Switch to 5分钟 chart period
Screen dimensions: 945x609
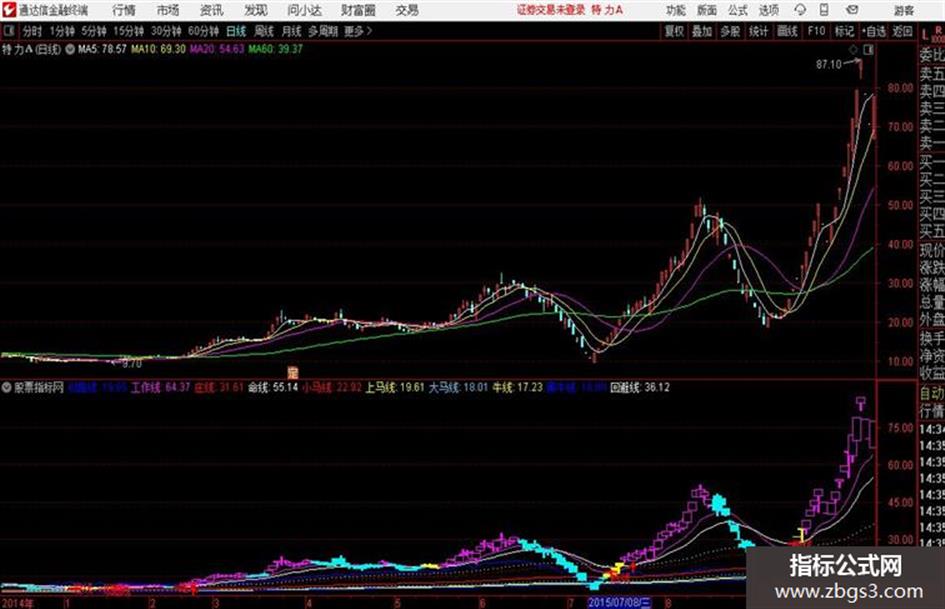coord(94,31)
